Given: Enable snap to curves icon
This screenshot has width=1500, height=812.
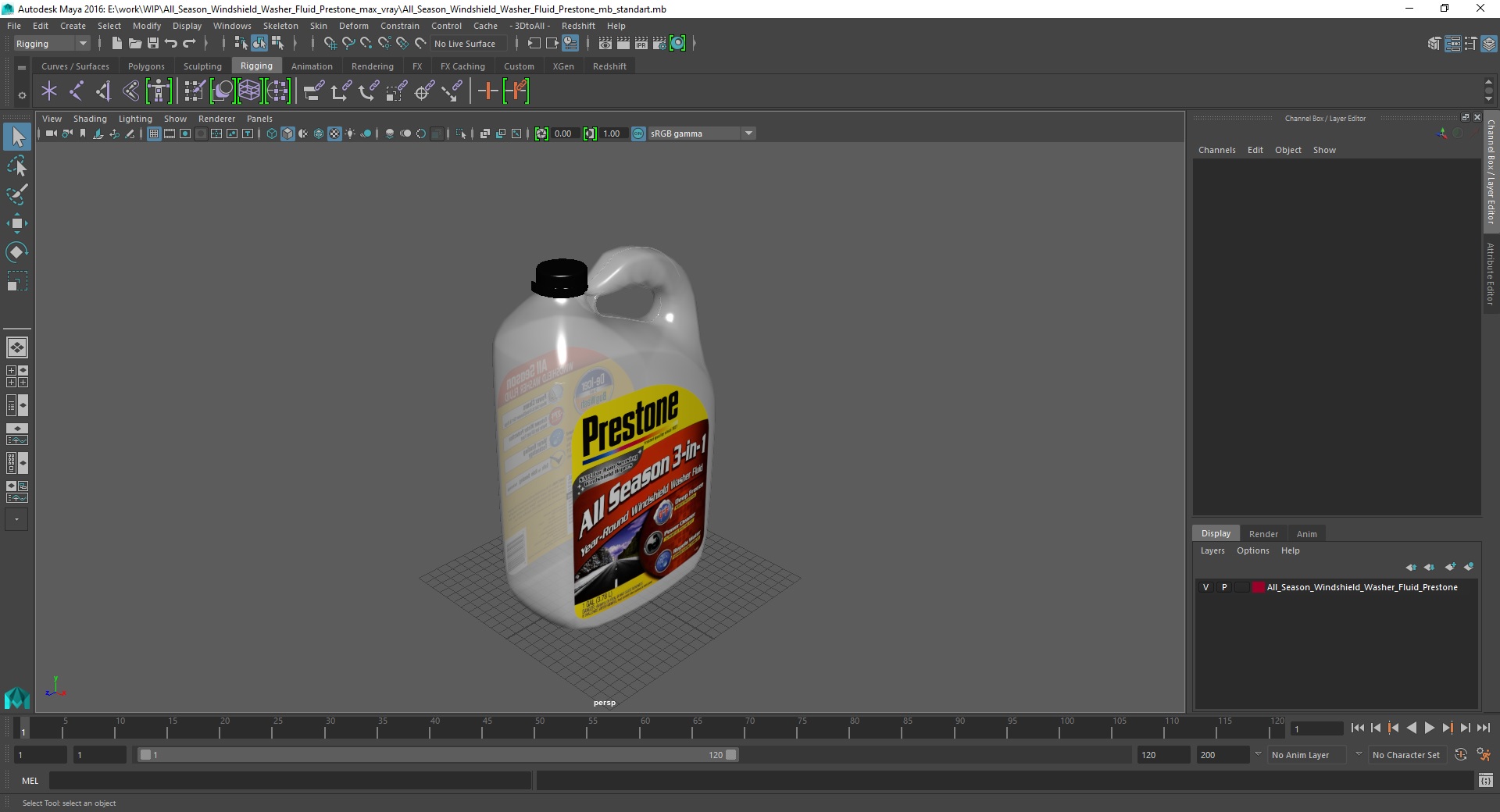Looking at the screenshot, I should pos(348,44).
